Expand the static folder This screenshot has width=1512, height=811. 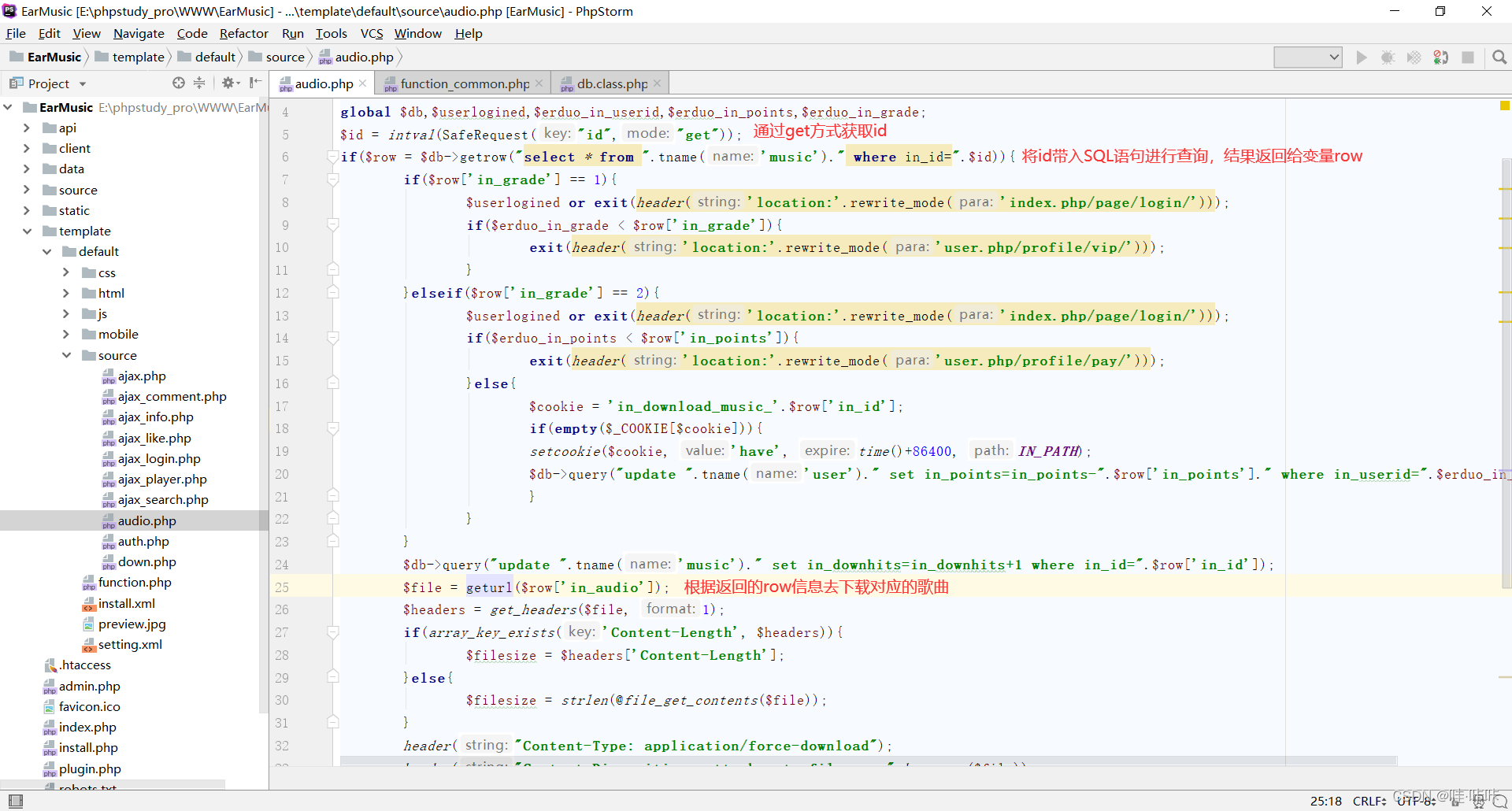(27, 210)
